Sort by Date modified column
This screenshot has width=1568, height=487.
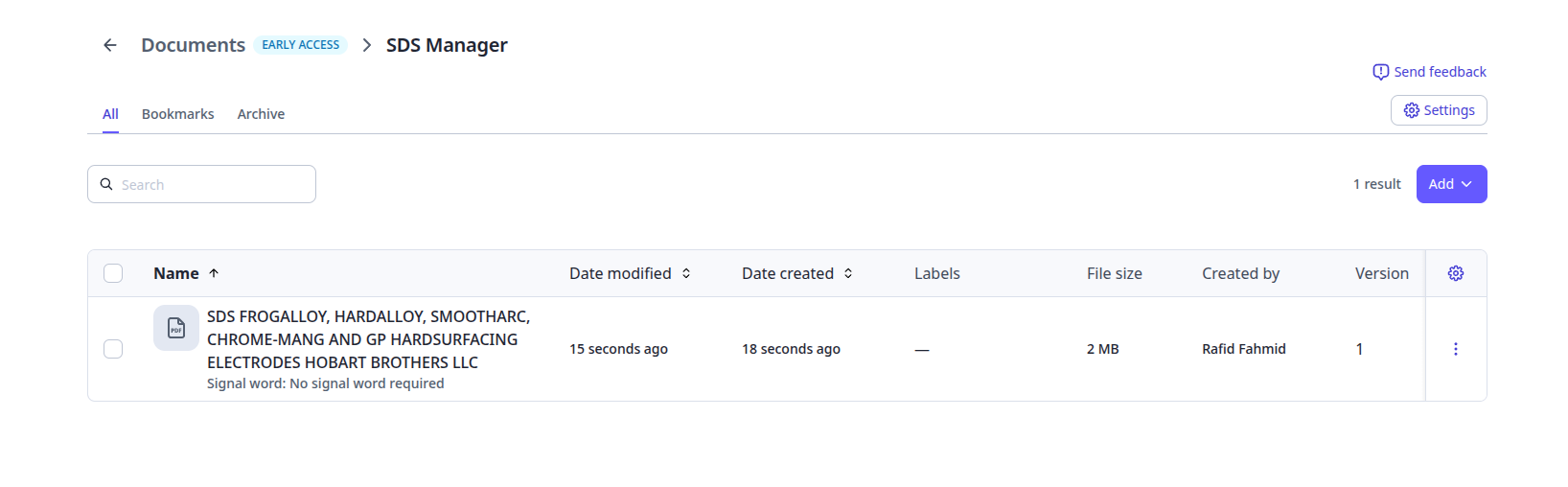630,273
